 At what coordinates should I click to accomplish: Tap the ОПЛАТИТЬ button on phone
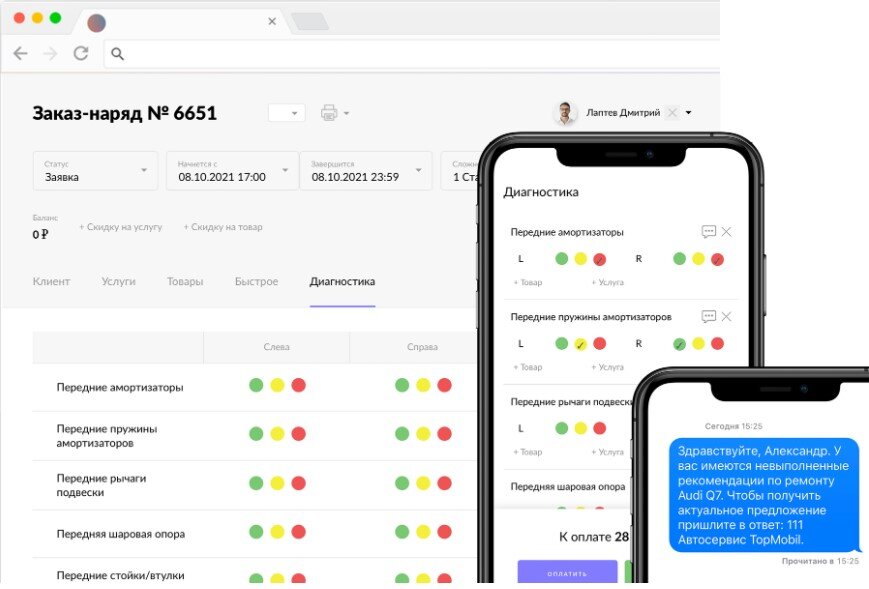[567, 571]
